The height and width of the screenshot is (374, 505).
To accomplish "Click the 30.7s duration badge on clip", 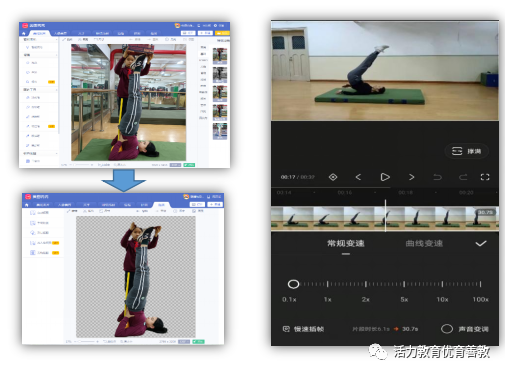I will 485,212.
